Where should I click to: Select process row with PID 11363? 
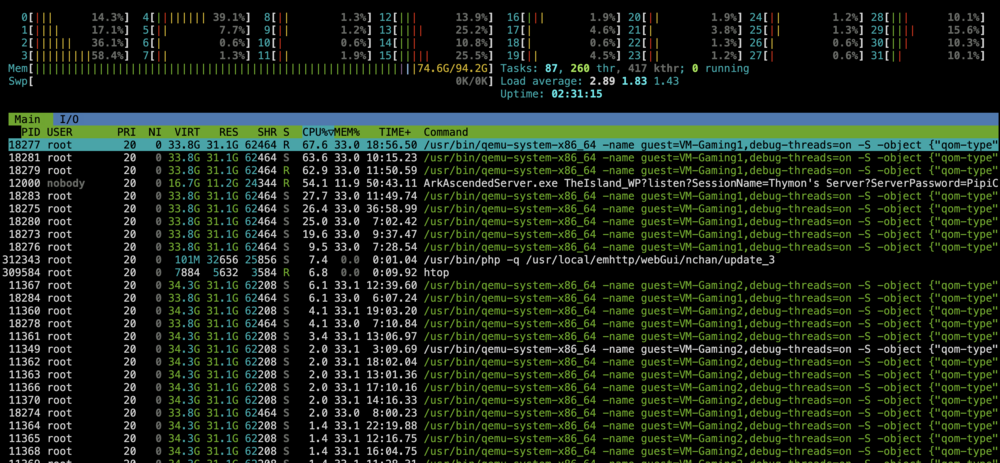(504, 374)
